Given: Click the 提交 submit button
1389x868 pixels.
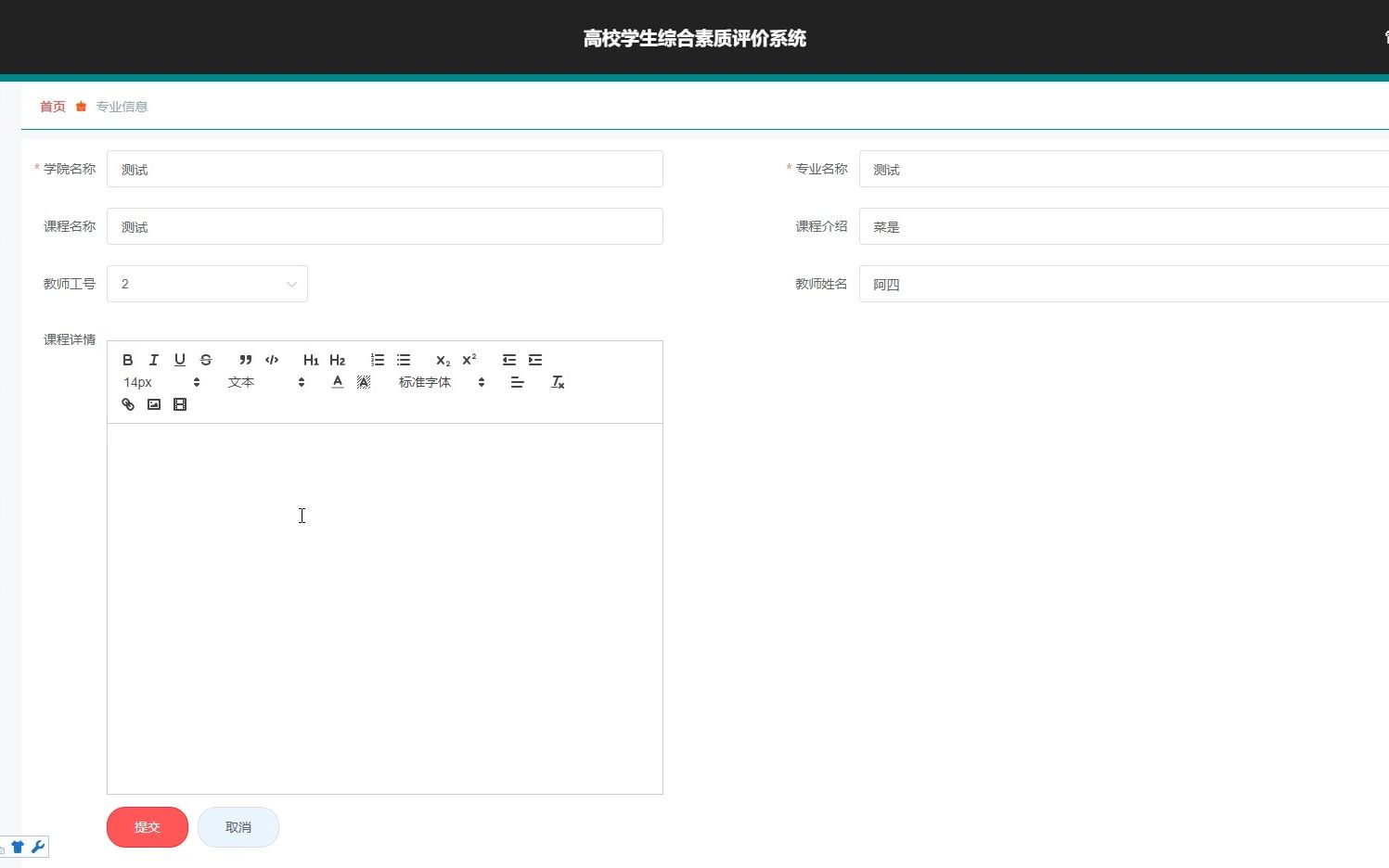Looking at the screenshot, I should [x=148, y=827].
